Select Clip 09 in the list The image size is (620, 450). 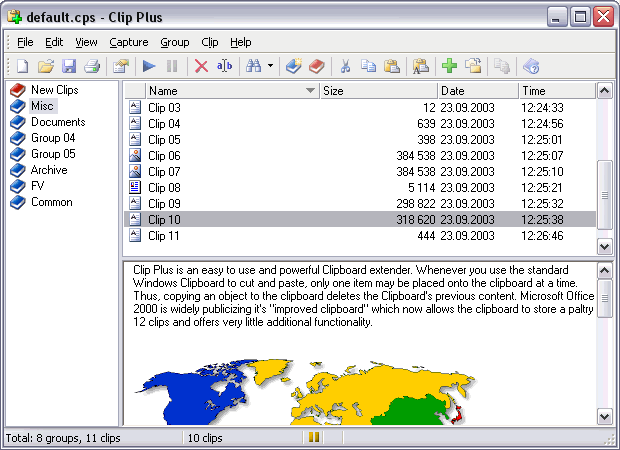pos(360,204)
